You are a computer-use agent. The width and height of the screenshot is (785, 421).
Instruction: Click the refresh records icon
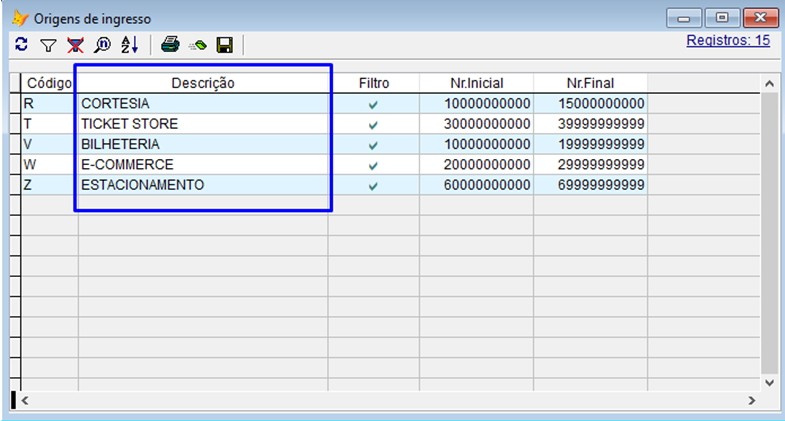point(21,45)
